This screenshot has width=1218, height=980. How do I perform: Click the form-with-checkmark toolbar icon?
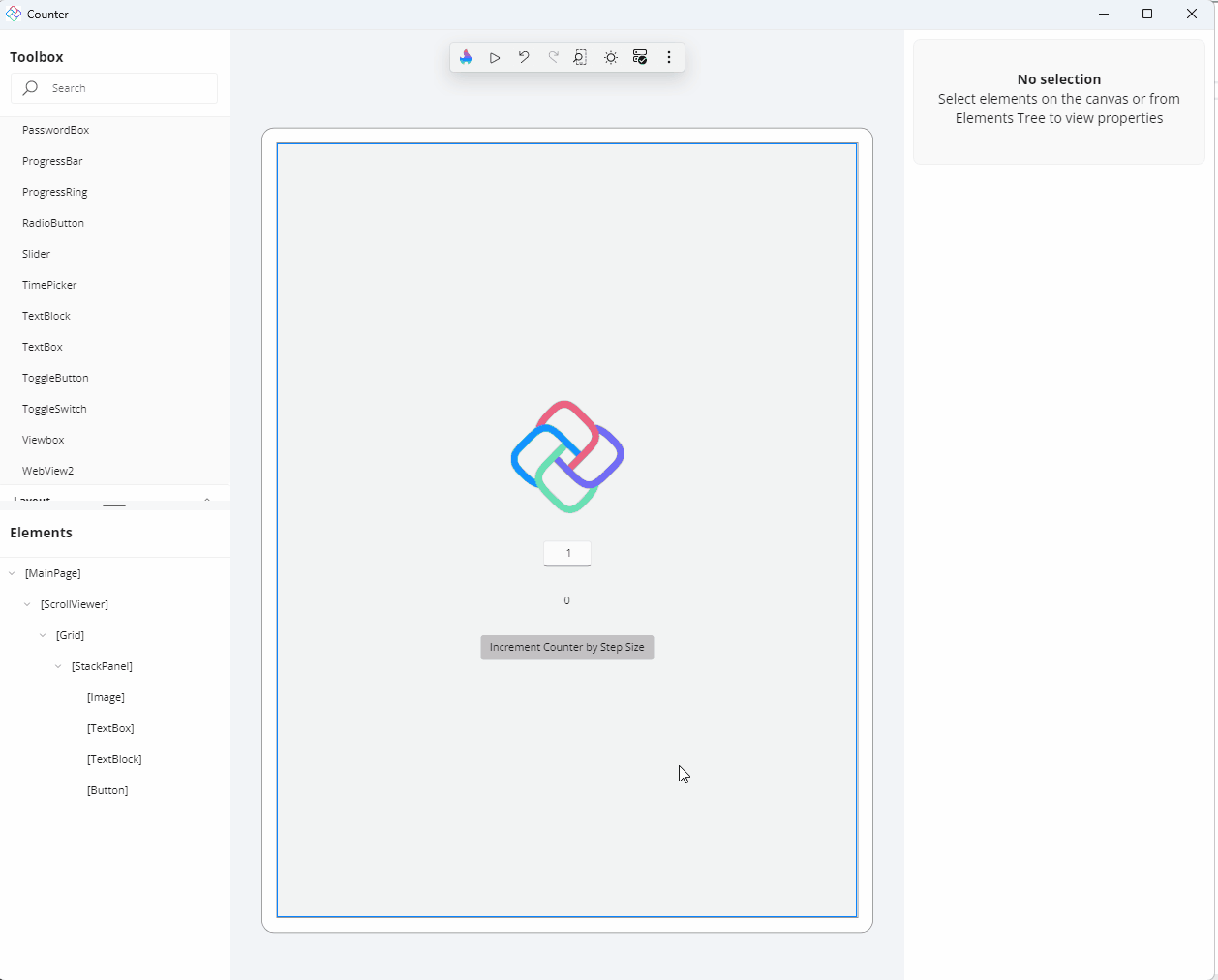640,57
